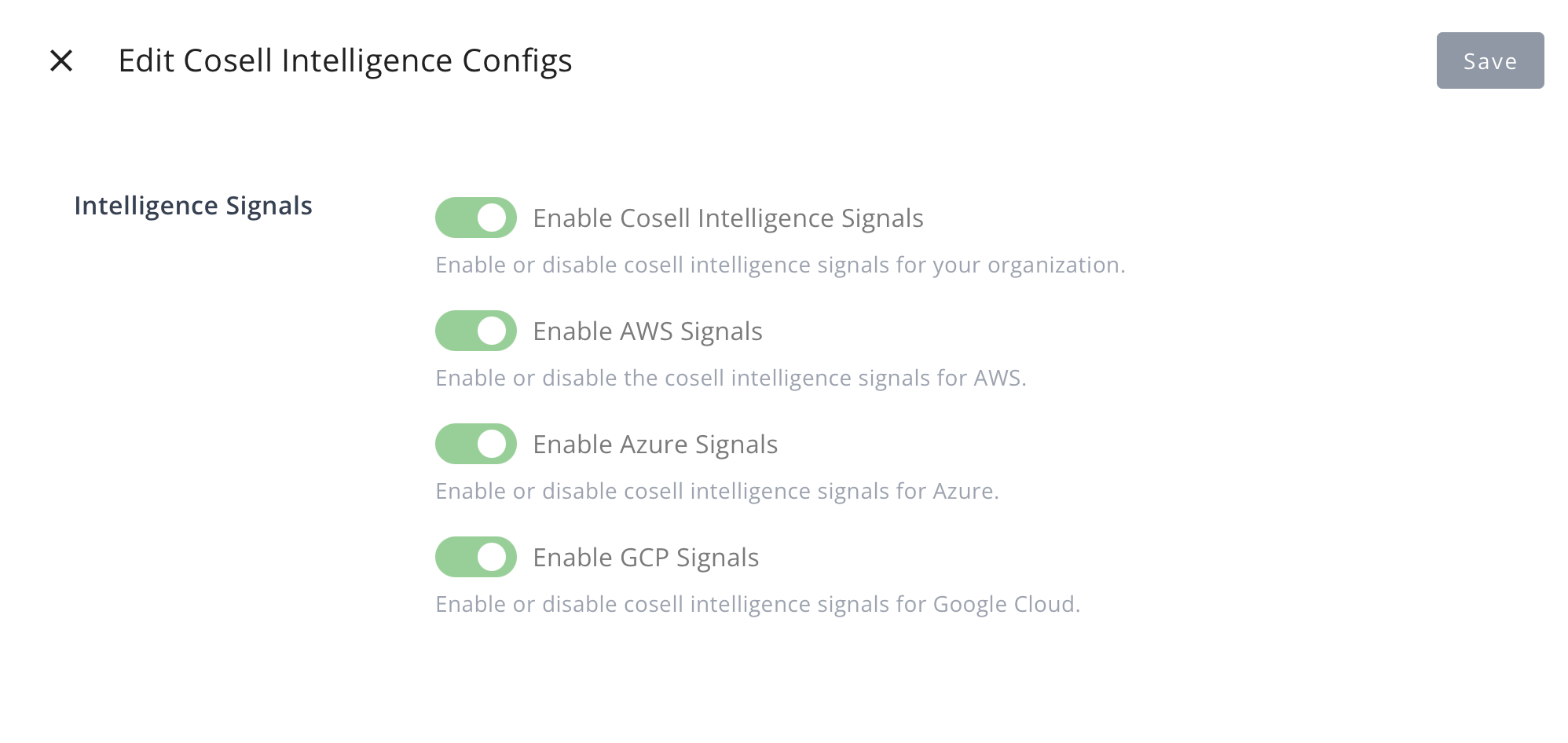Click the 'Enable AWS Signals' label text

click(647, 331)
